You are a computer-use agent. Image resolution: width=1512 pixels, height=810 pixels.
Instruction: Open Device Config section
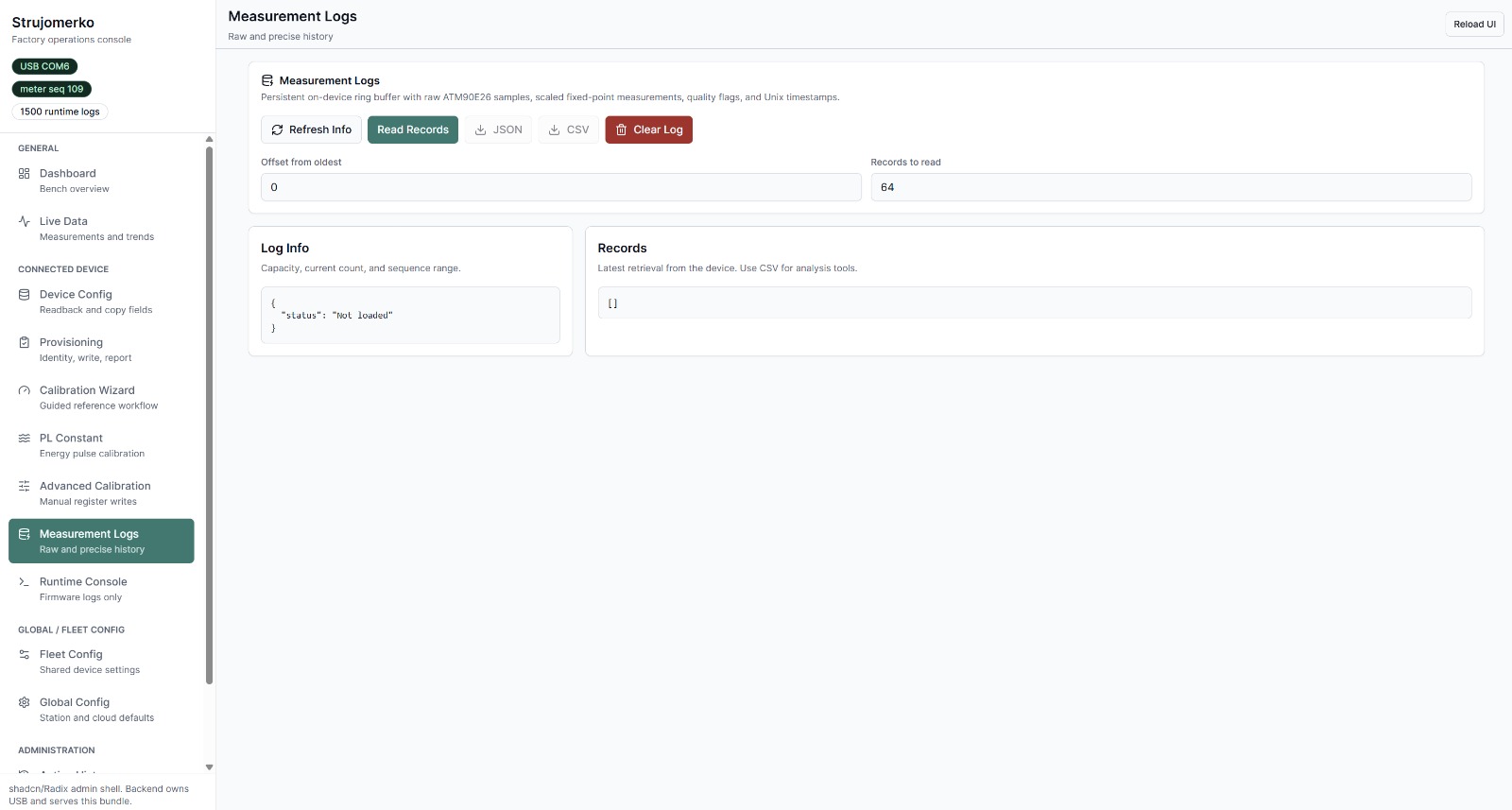click(x=101, y=302)
